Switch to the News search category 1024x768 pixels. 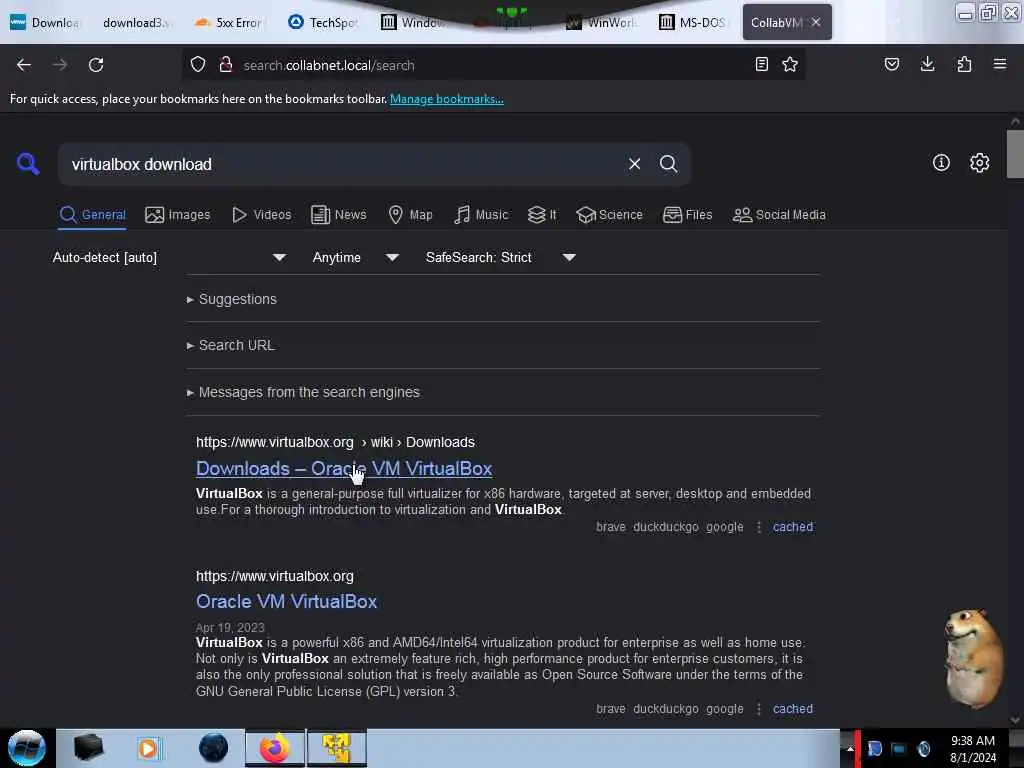(338, 215)
